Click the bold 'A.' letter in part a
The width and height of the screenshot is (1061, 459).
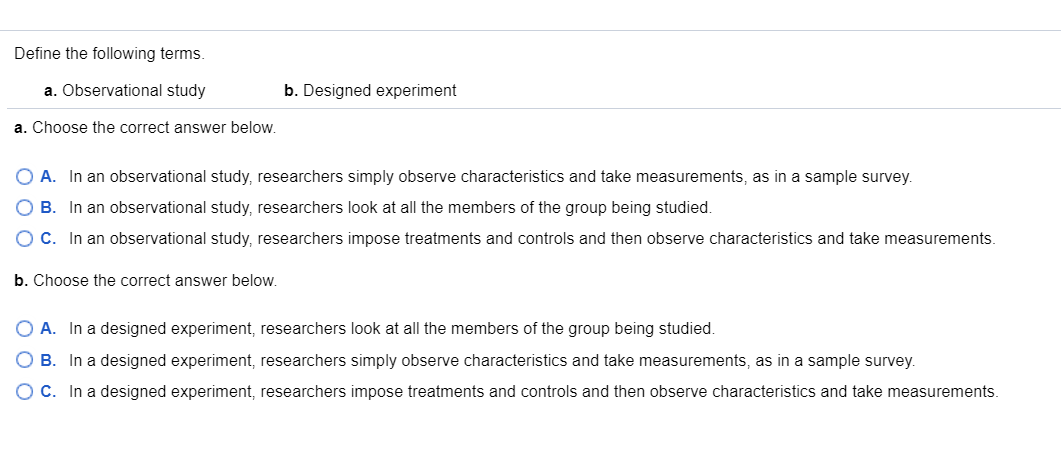[x=48, y=177]
